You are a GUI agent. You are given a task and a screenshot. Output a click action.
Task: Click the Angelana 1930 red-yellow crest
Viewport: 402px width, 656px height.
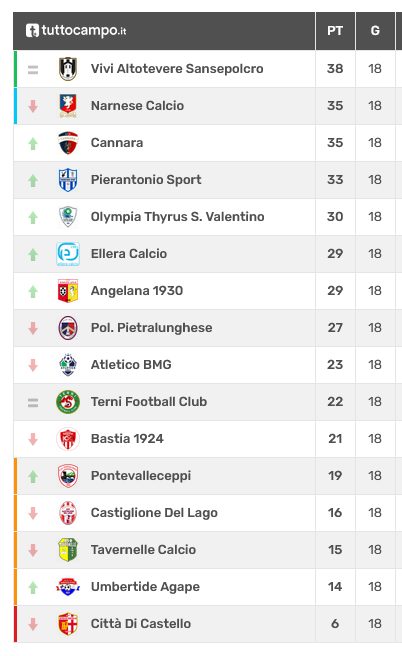point(68,291)
